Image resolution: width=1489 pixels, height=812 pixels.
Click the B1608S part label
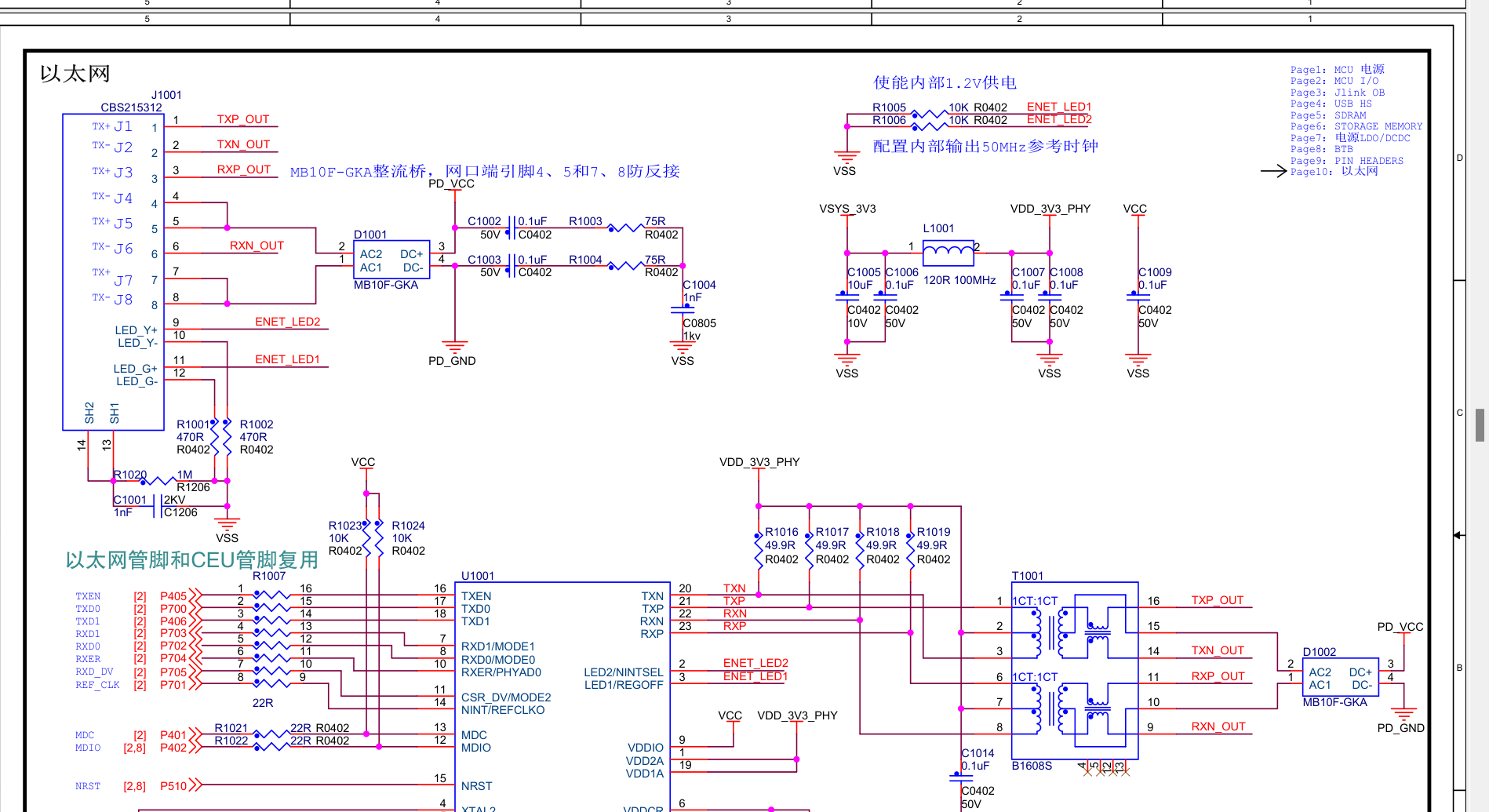(1032, 766)
